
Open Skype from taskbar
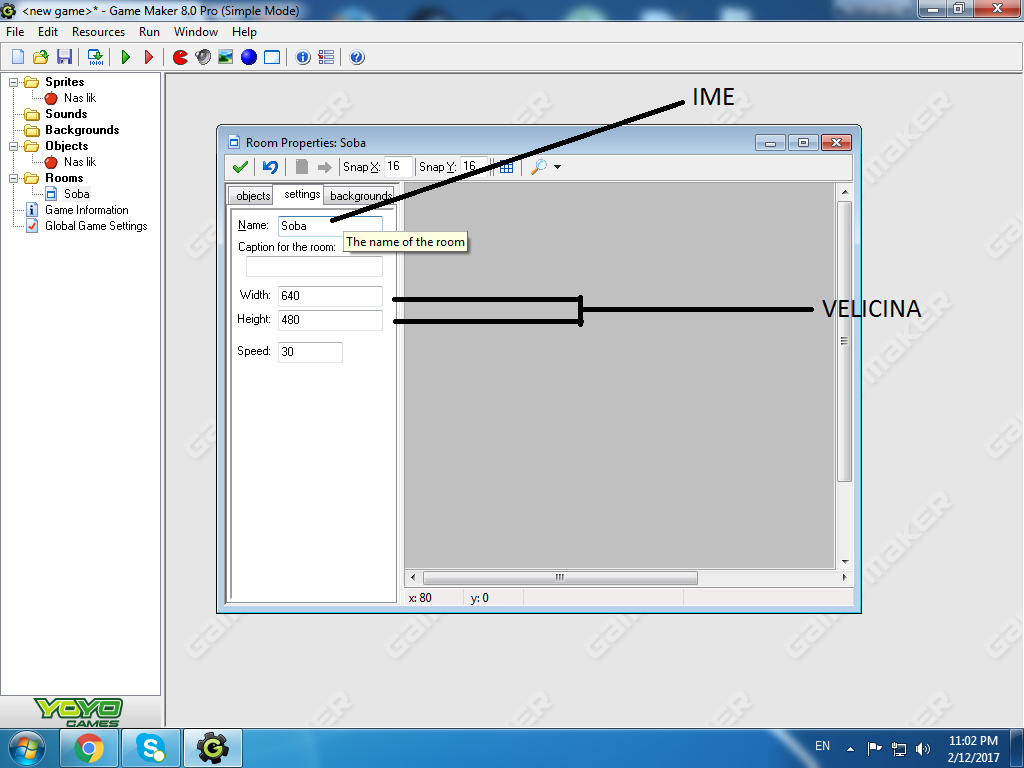coord(151,748)
